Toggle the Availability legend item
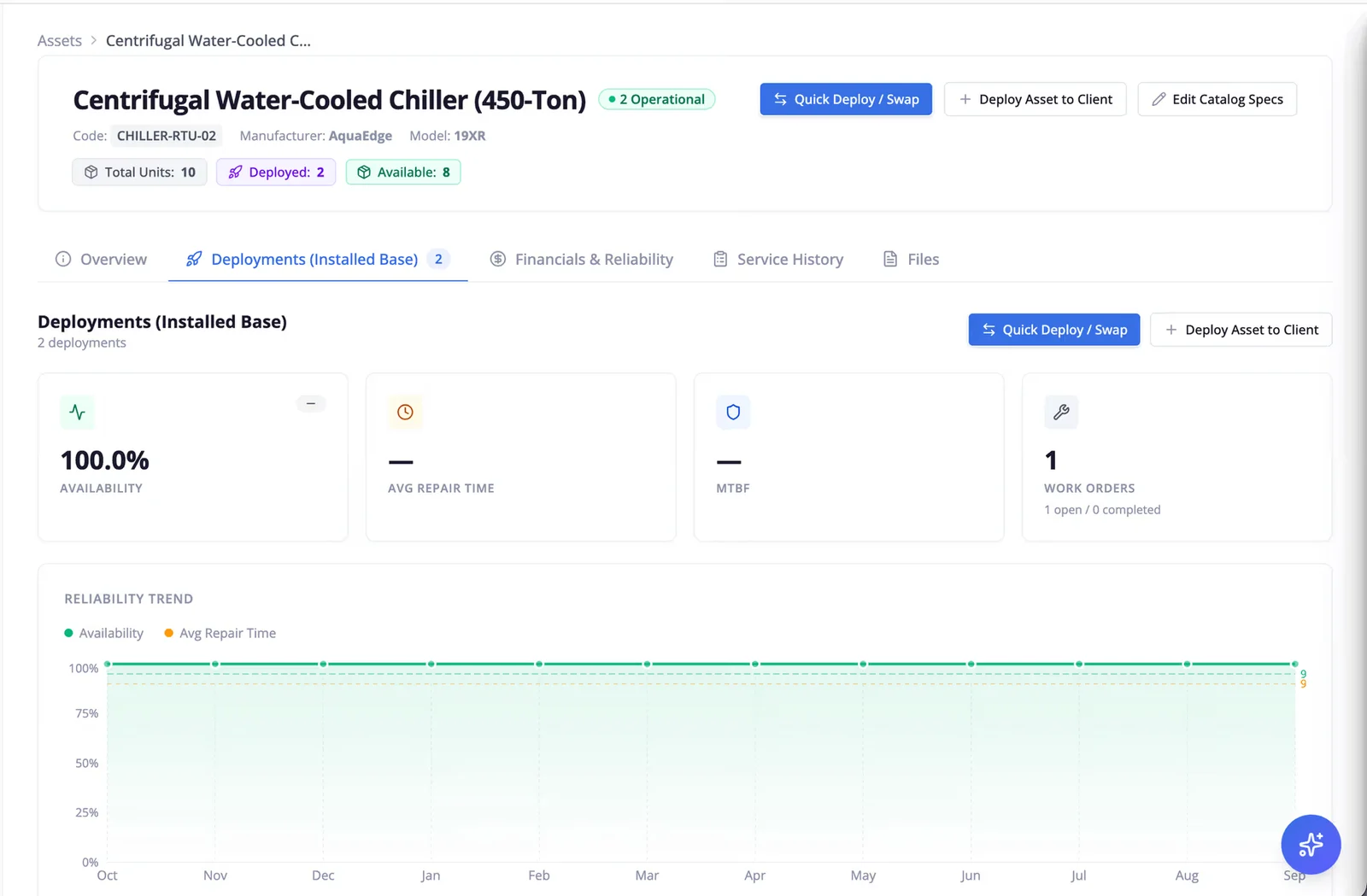The width and height of the screenshot is (1367, 896). click(103, 633)
